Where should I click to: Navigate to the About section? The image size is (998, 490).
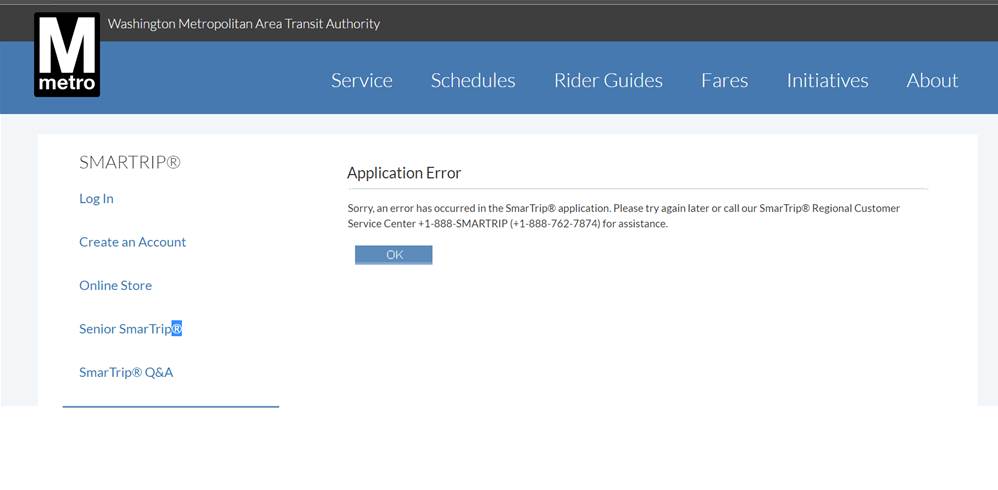coord(932,81)
